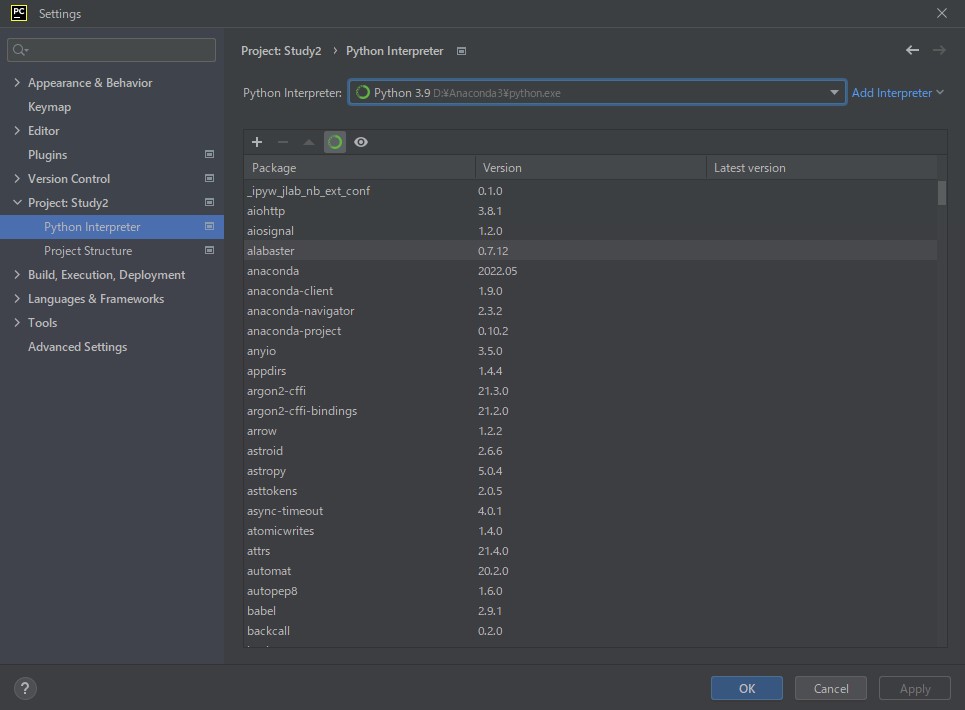Click the Version column header
965x710 pixels.
[591, 167]
